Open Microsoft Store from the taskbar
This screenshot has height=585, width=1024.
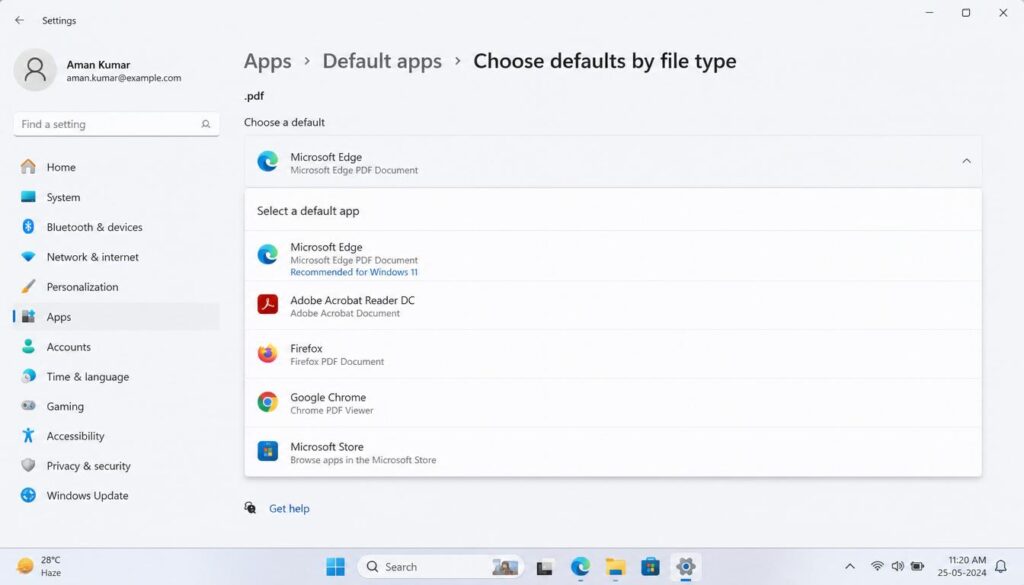coord(650,567)
